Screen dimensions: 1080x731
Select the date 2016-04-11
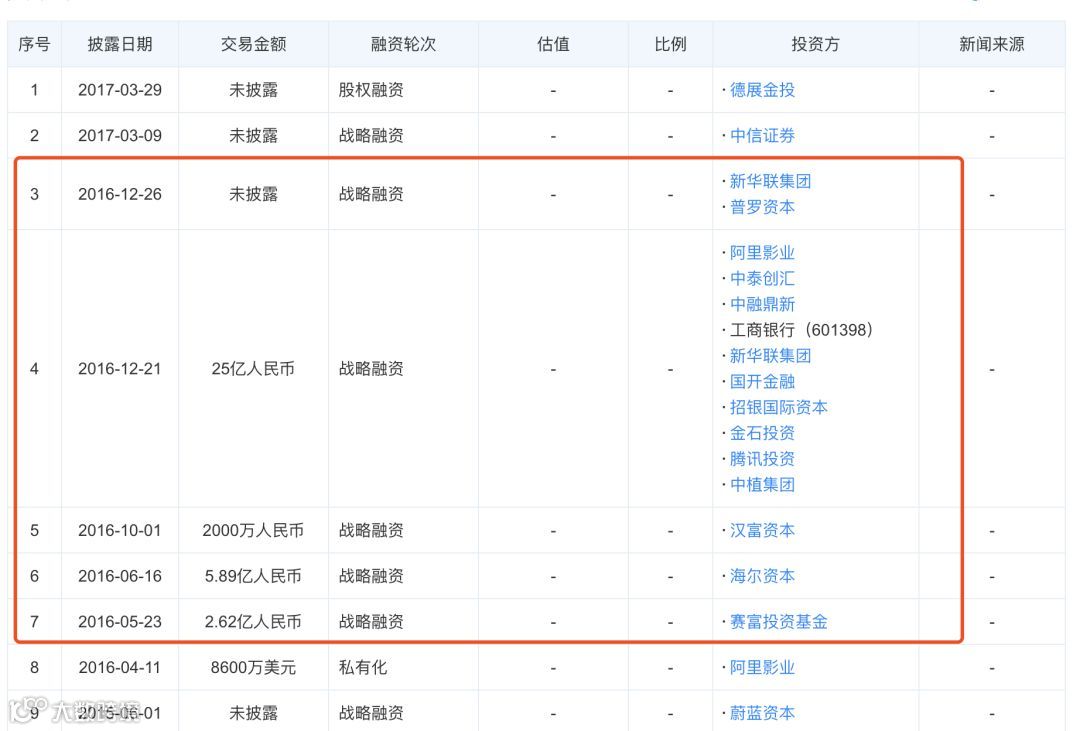[x=120, y=667]
